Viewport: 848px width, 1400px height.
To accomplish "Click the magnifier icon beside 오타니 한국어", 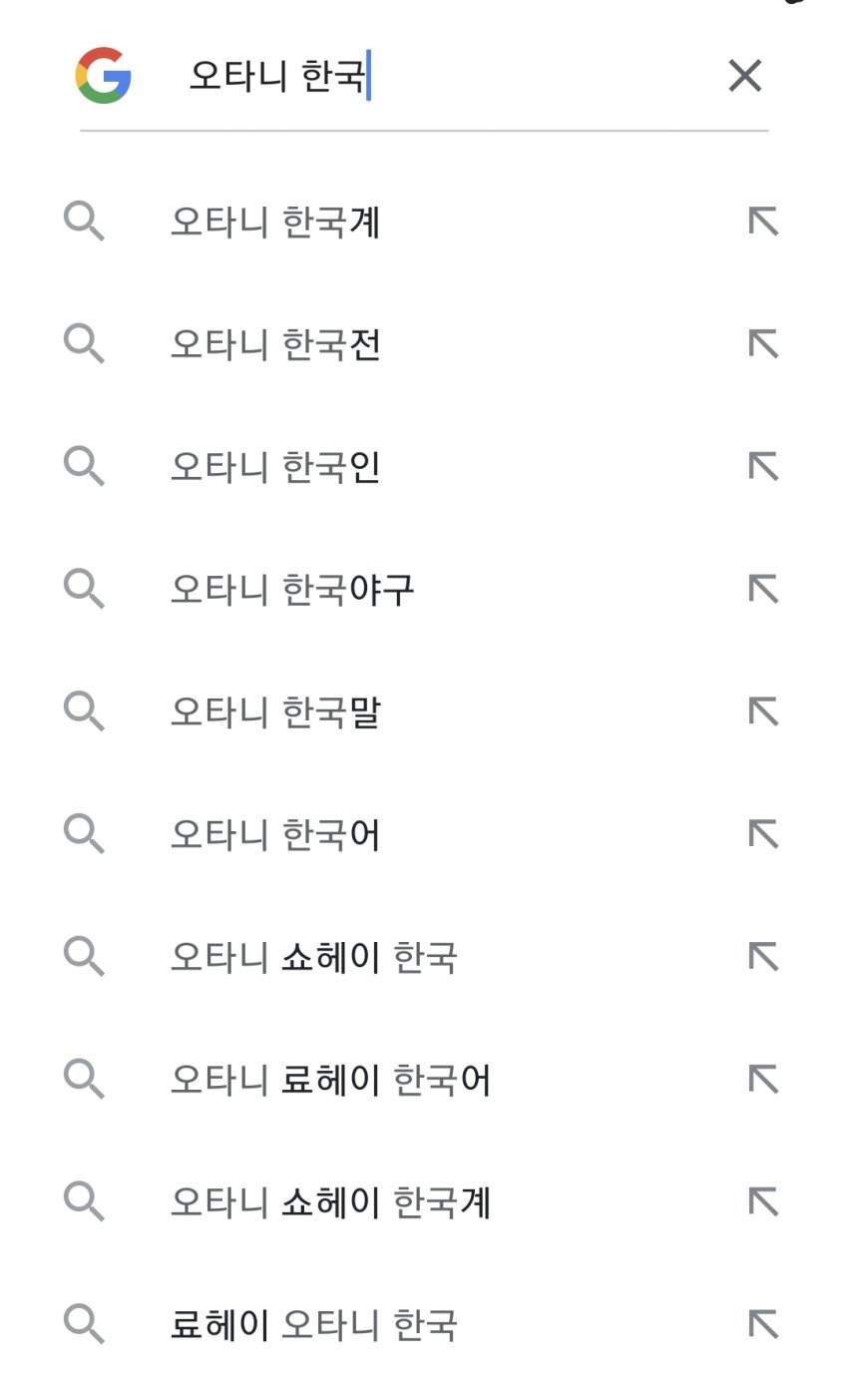I will point(84,834).
